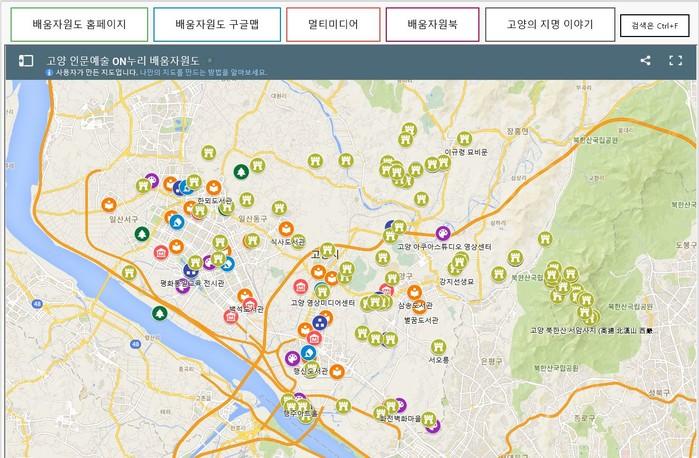Select the orange marker at 행신도서관
Viewport: 699px width, 458px height.
coord(336,372)
